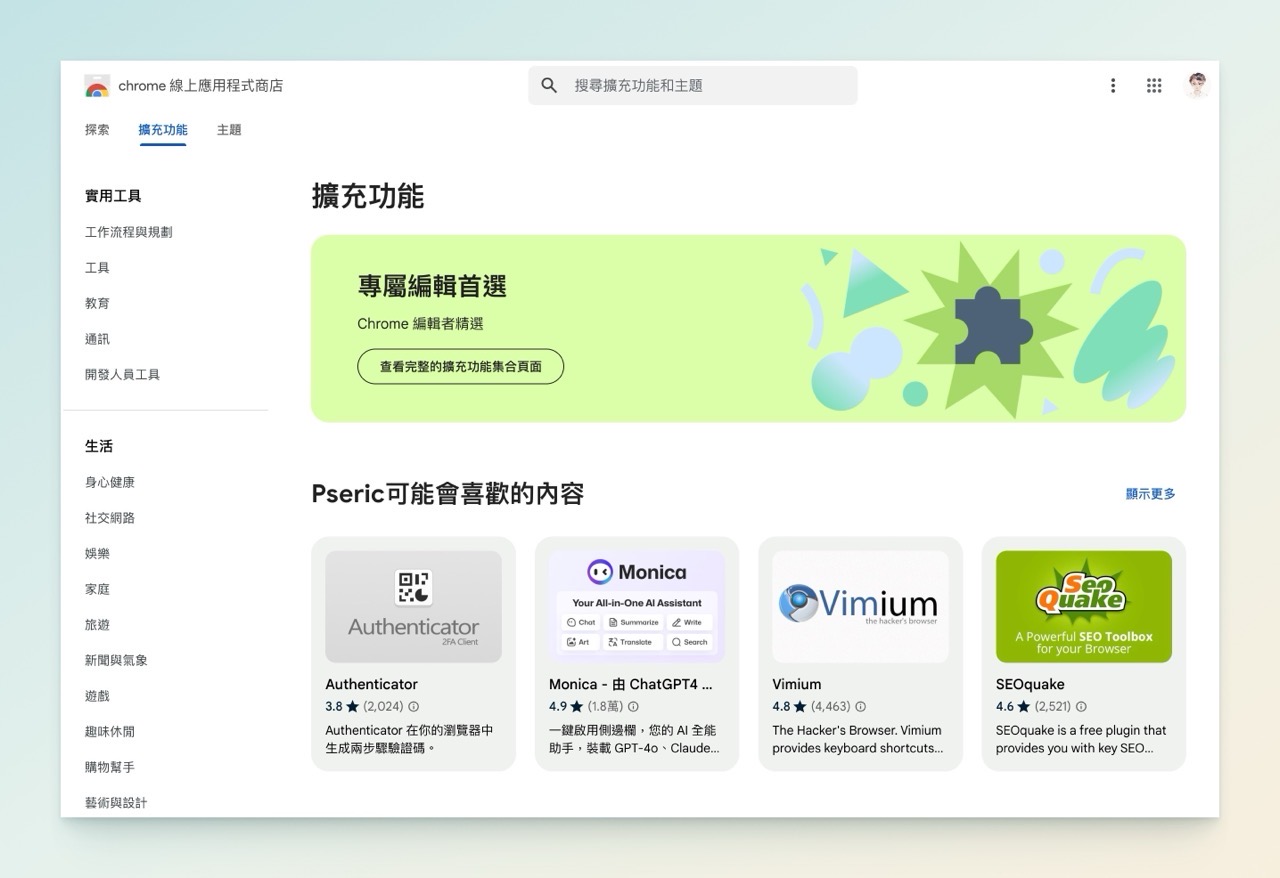The image size is (1280, 878).
Task: Click chrome 線上應用程式商店 title text
Action: (x=201, y=86)
